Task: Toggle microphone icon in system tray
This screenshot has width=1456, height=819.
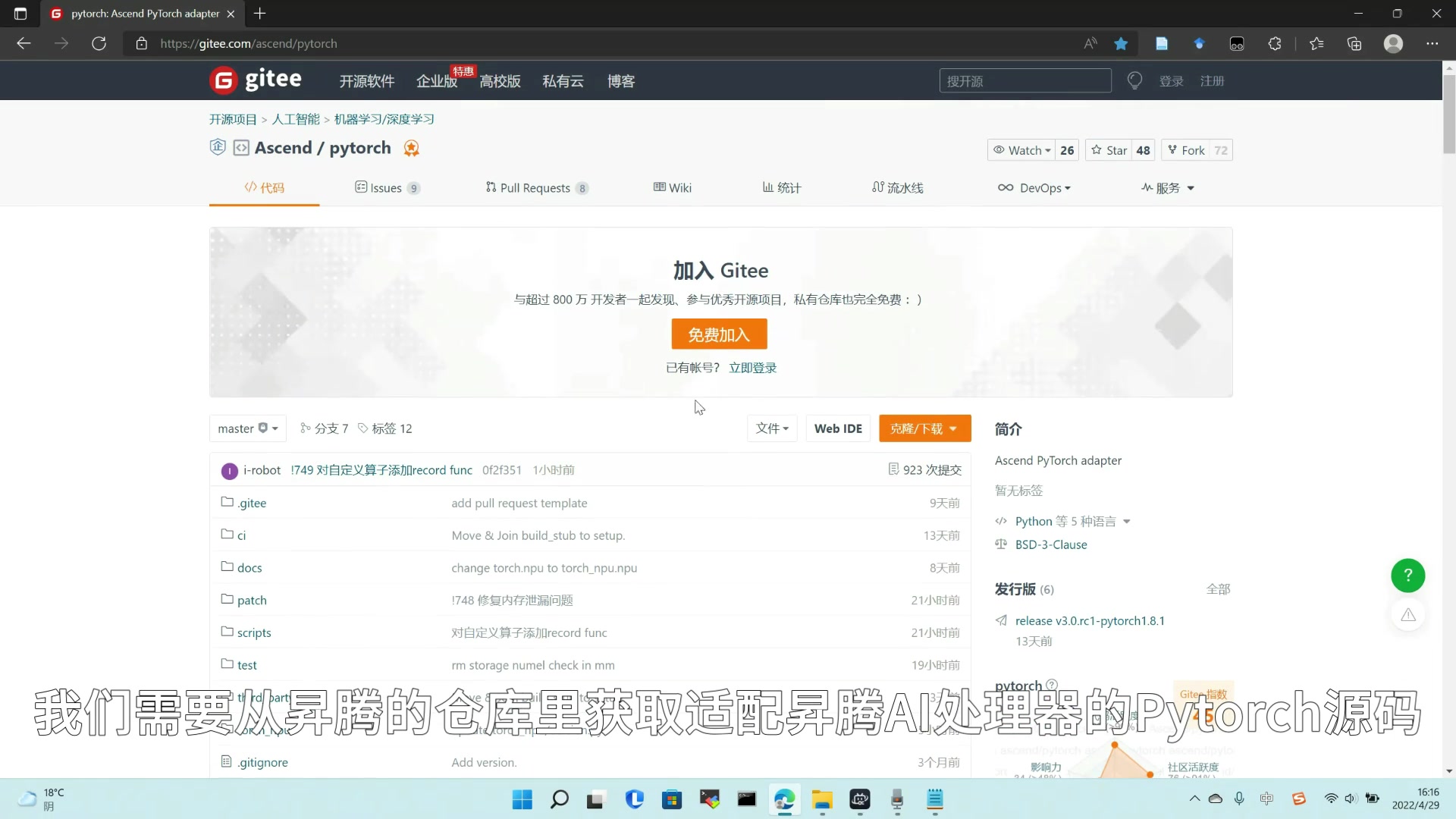Action: (1239, 799)
